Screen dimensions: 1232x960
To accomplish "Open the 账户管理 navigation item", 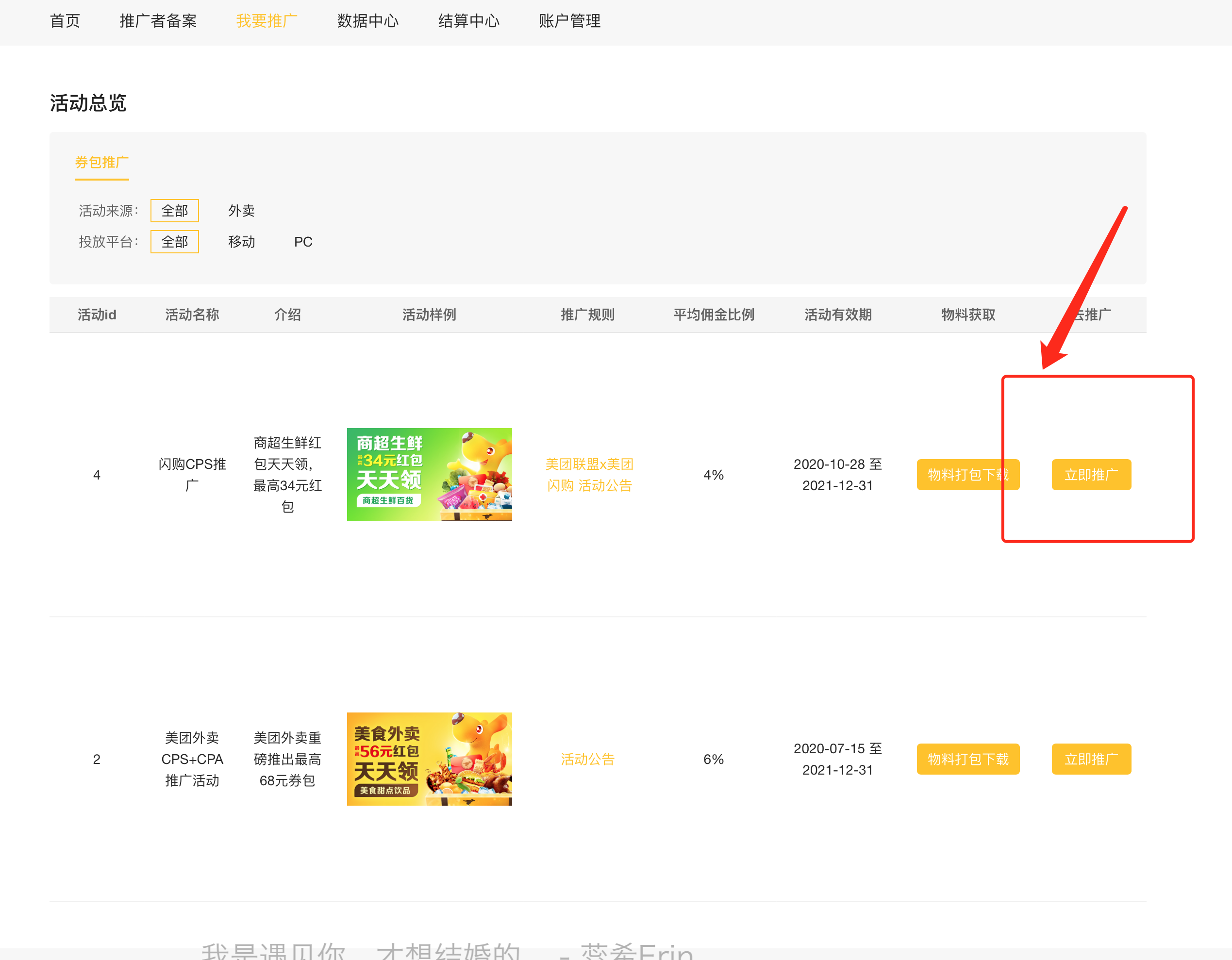I will (x=570, y=21).
